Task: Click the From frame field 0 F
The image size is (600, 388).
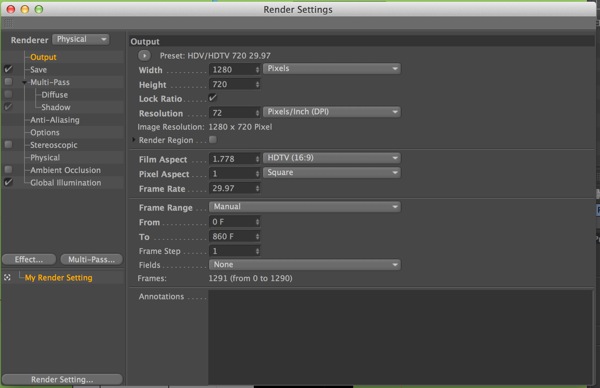Action: (x=231, y=222)
